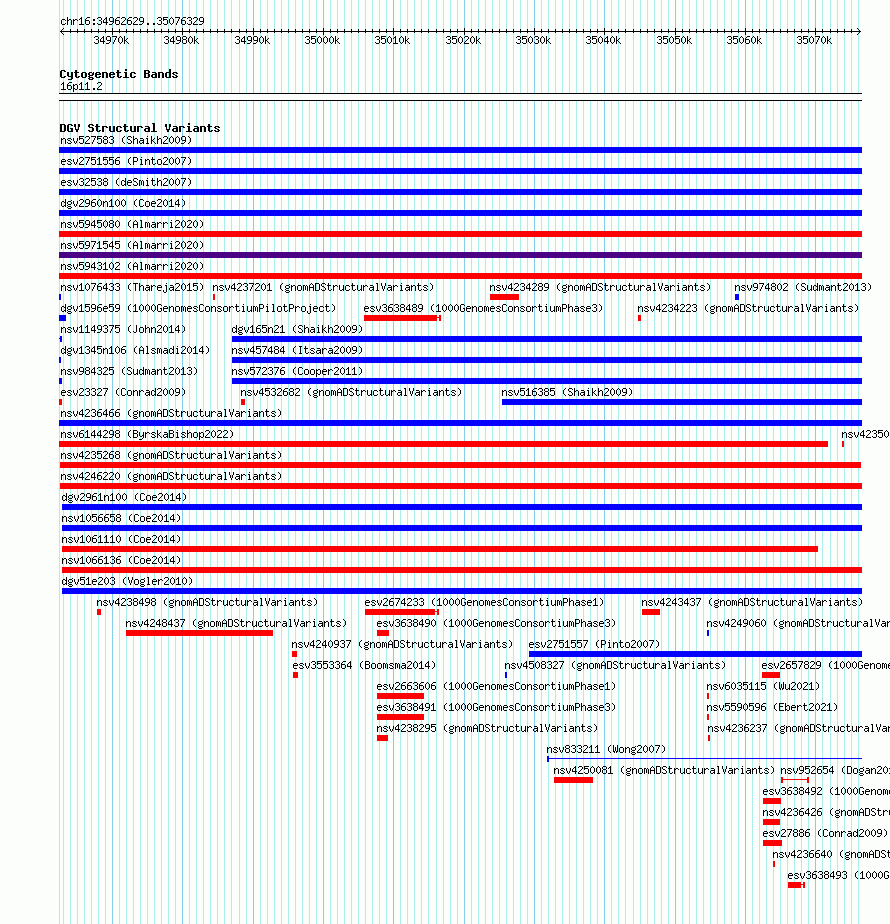Select the nsv5945080 (Almarri2020) red bar

(x=460, y=234)
